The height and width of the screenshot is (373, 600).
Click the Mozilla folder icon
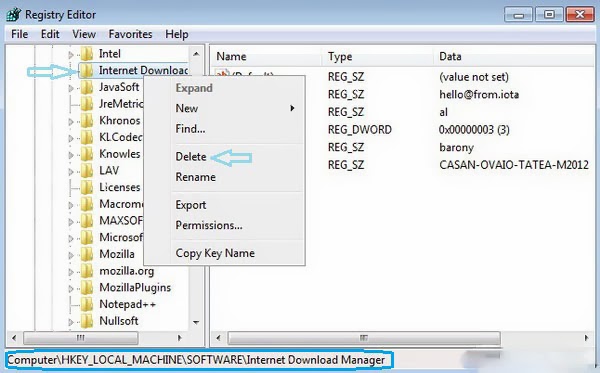[x=87, y=254]
